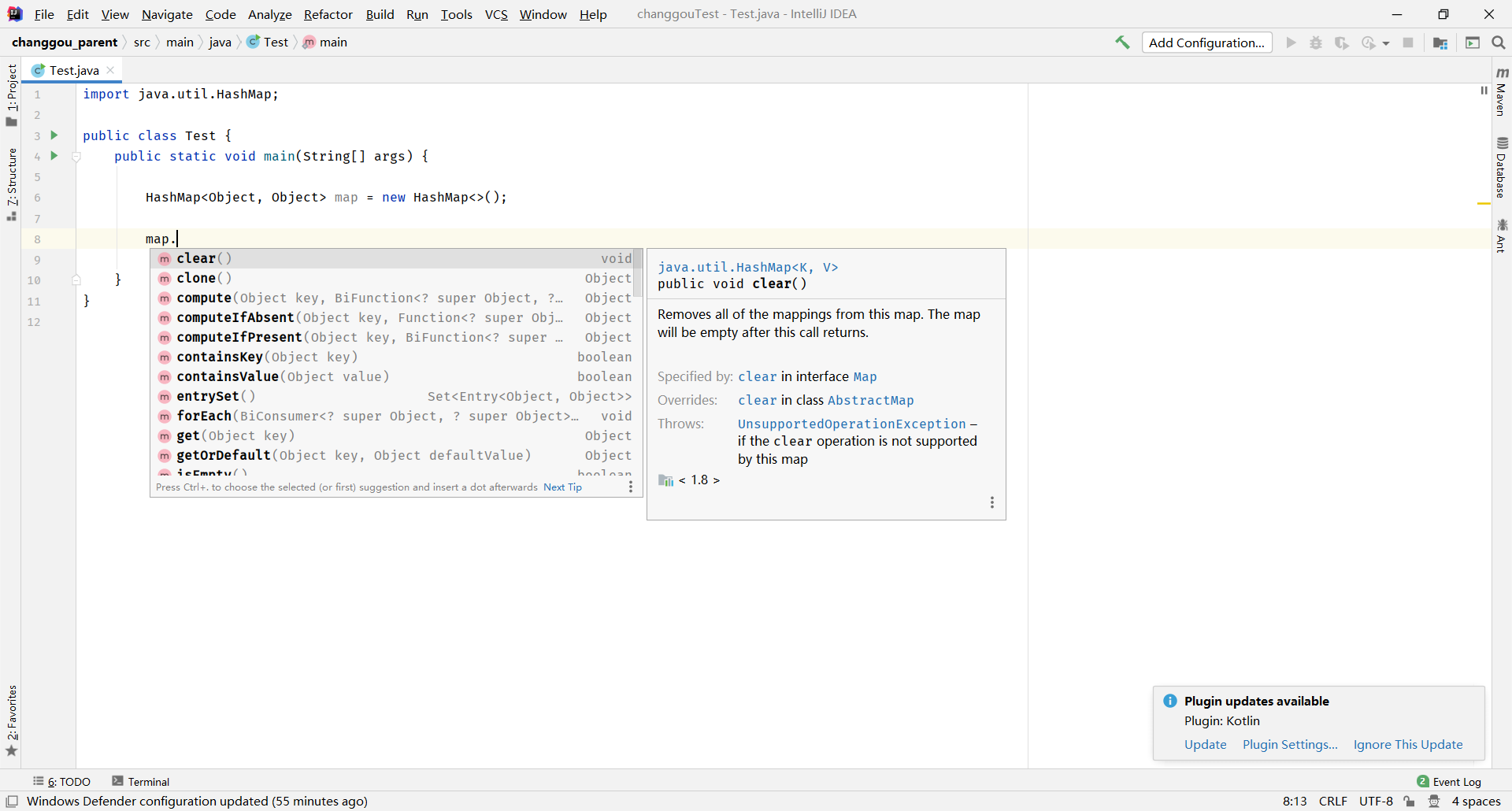Collapse main method fold marker on line 4
The image size is (1512, 811).
click(76, 157)
